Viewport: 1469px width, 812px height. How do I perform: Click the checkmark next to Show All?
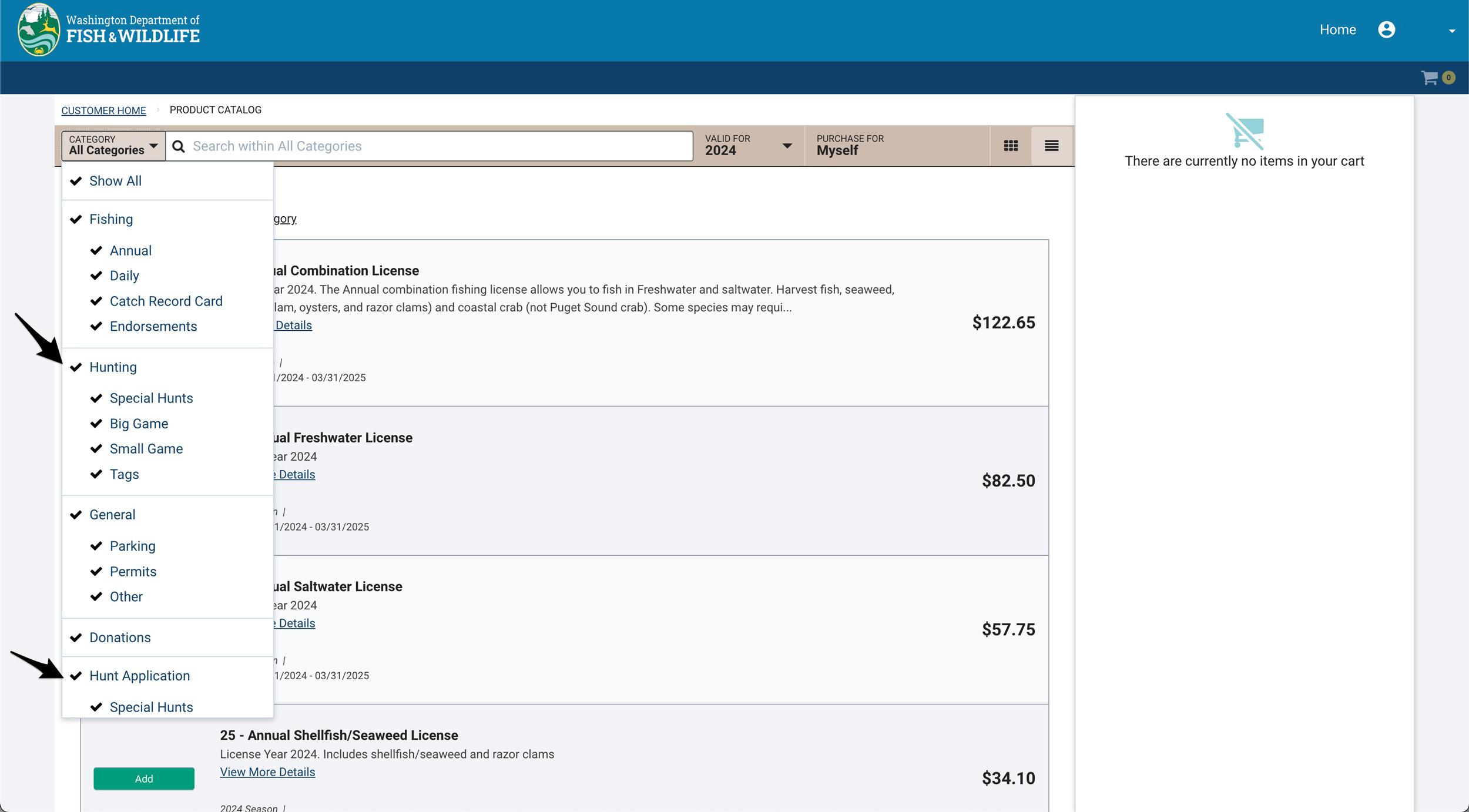pyautogui.click(x=76, y=181)
